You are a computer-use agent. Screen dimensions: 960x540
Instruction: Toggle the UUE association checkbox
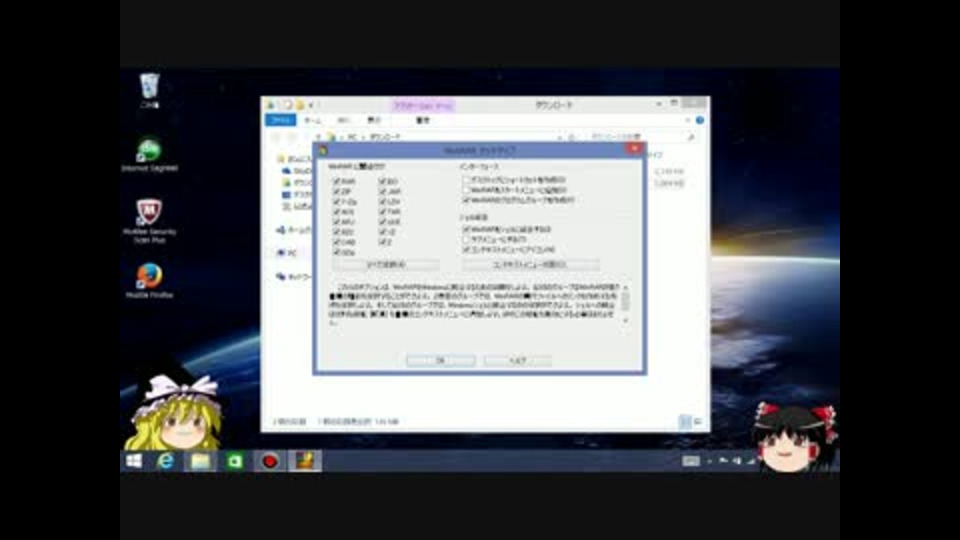coord(383,222)
